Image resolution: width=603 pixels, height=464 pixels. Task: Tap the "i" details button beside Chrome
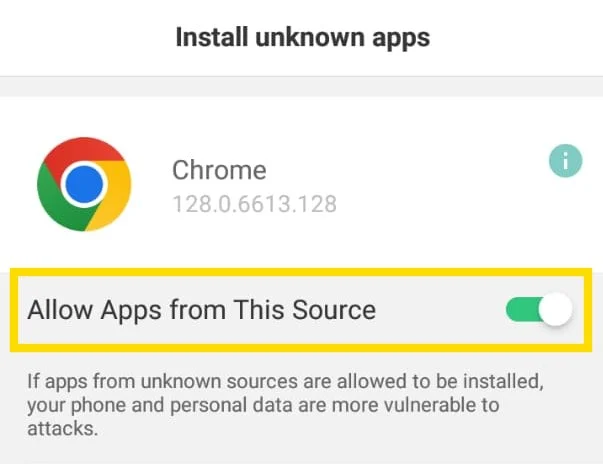[x=566, y=160]
